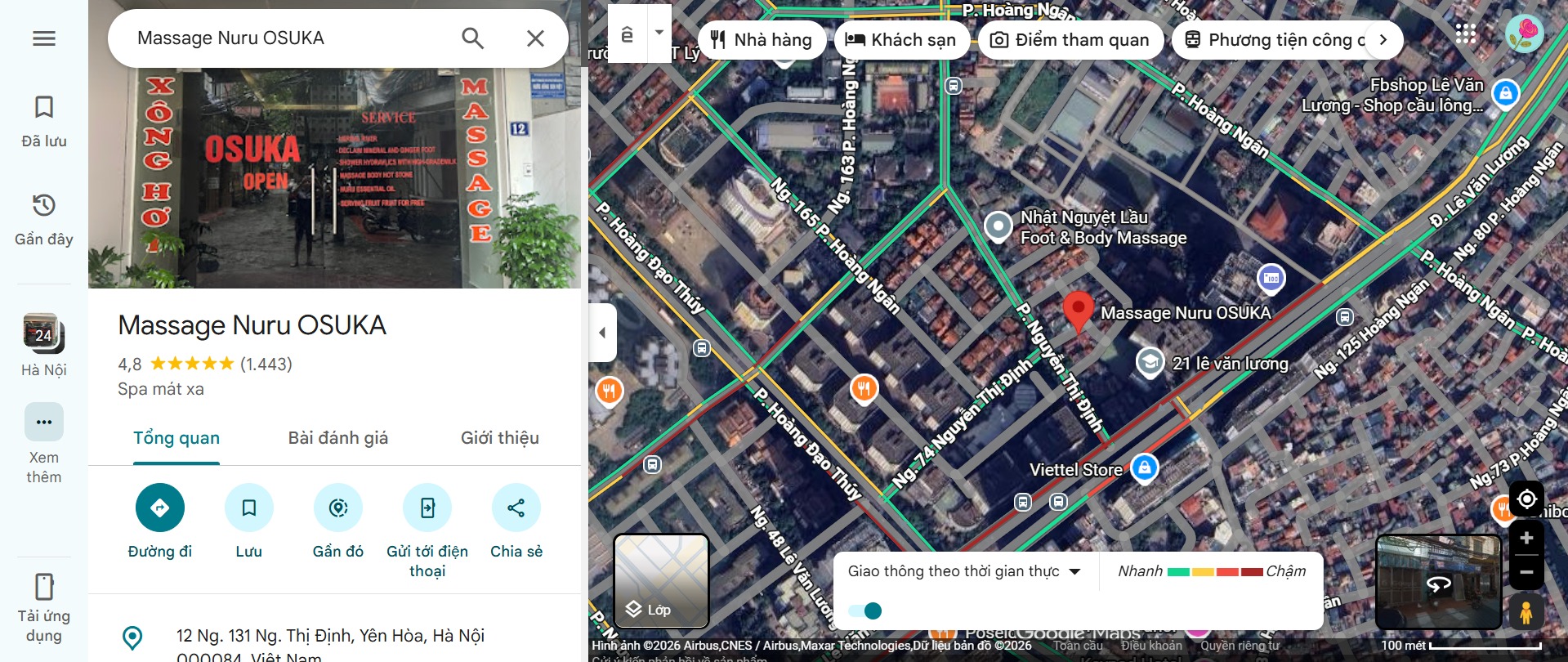1568x662 pixels.
Task: Click the search magnifier icon
Action: (473, 38)
